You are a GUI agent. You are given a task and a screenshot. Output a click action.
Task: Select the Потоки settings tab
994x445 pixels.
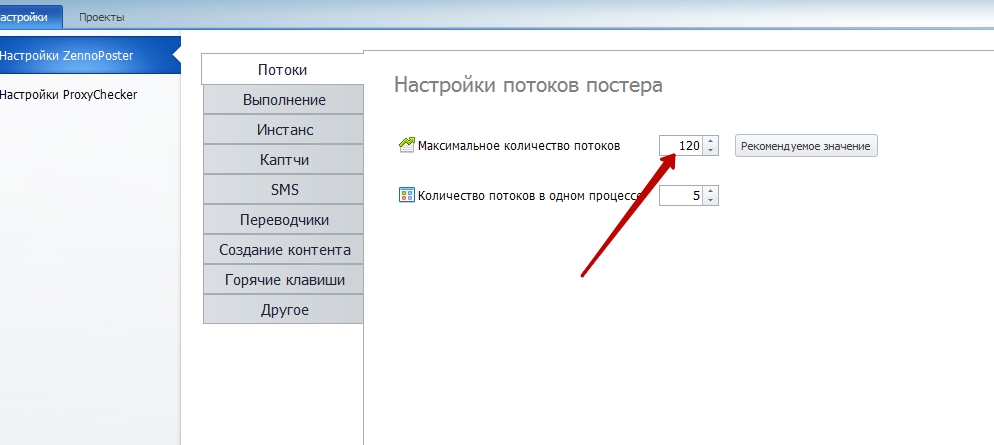[282, 70]
